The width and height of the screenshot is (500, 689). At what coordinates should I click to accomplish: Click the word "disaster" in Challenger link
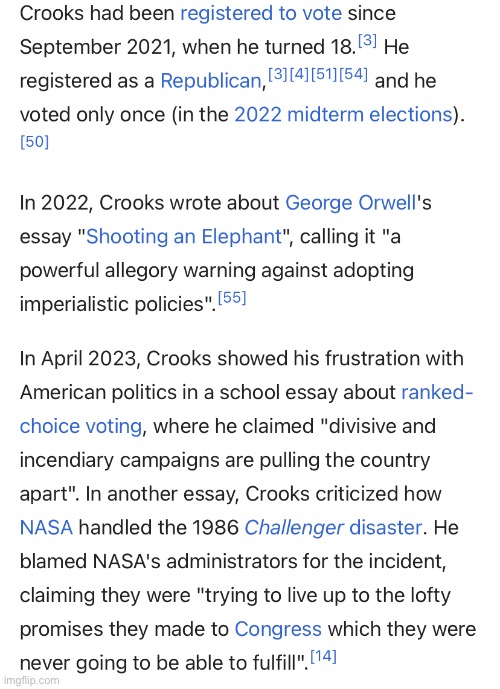point(385,527)
